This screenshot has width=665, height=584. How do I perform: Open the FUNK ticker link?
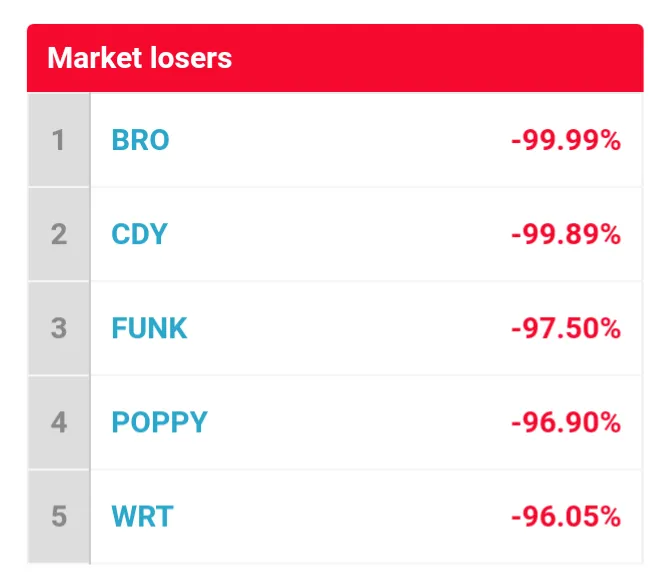click(149, 328)
